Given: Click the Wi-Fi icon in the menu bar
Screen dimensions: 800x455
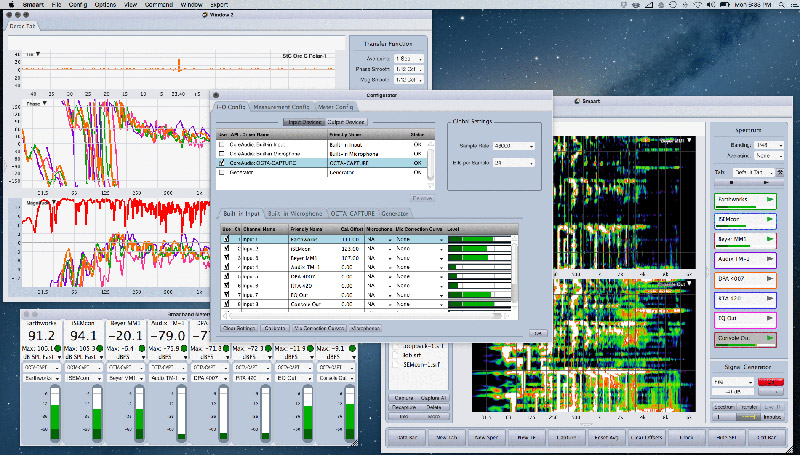Looking at the screenshot, I should pos(697,4).
